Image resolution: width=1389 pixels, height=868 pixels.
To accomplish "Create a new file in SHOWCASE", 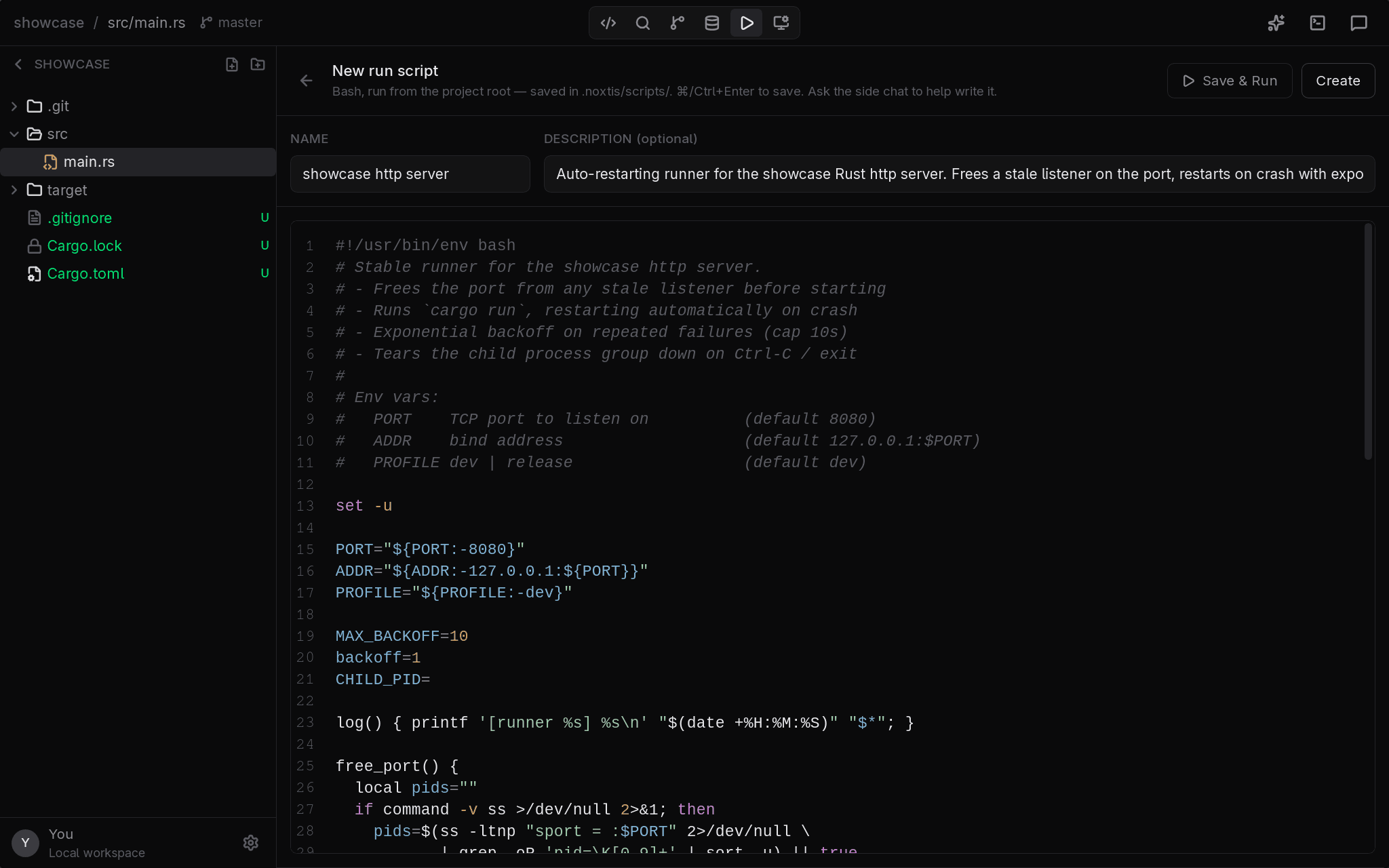I will 232,64.
